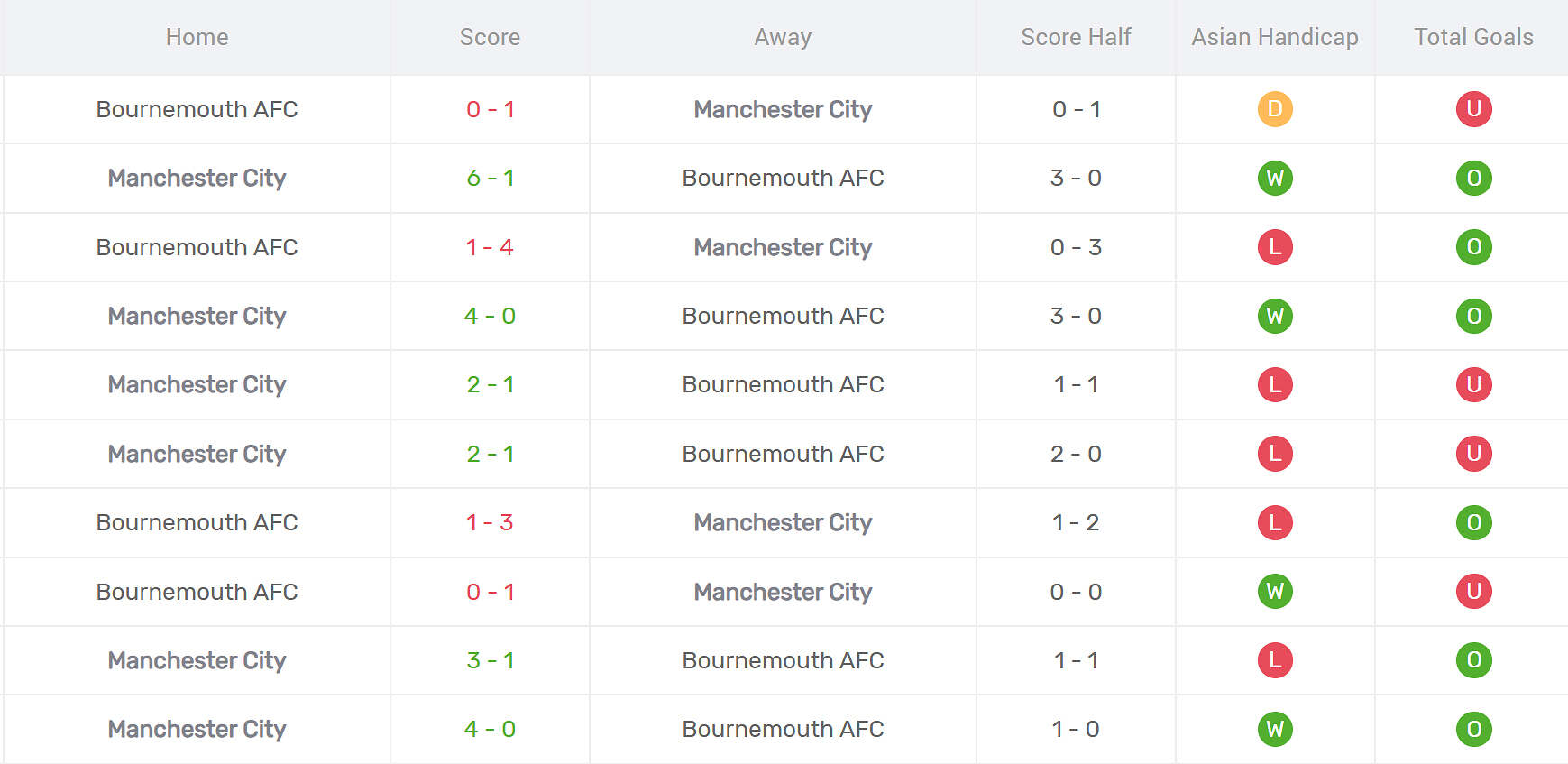The width and height of the screenshot is (1568, 764).
Task: Click the Home column header
Action: click(197, 37)
